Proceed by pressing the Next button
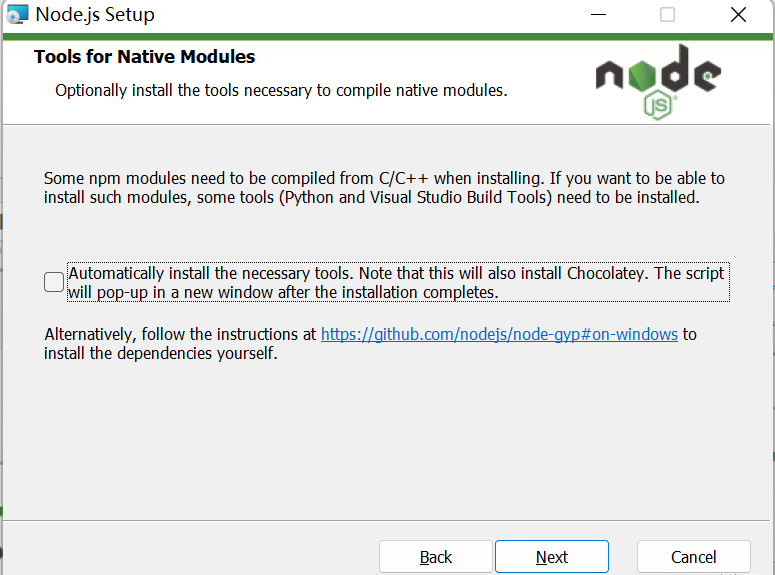 551,557
